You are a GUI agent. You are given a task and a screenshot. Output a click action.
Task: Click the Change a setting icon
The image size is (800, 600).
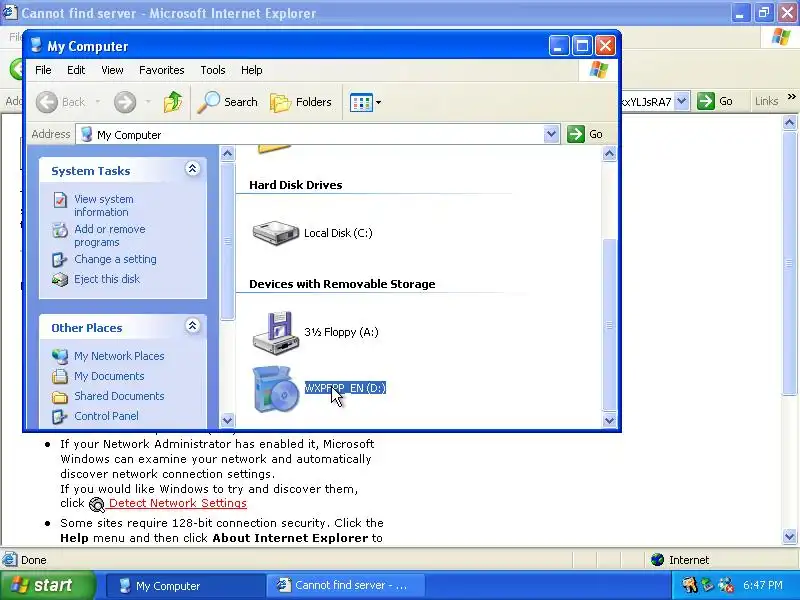click(x=60, y=260)
